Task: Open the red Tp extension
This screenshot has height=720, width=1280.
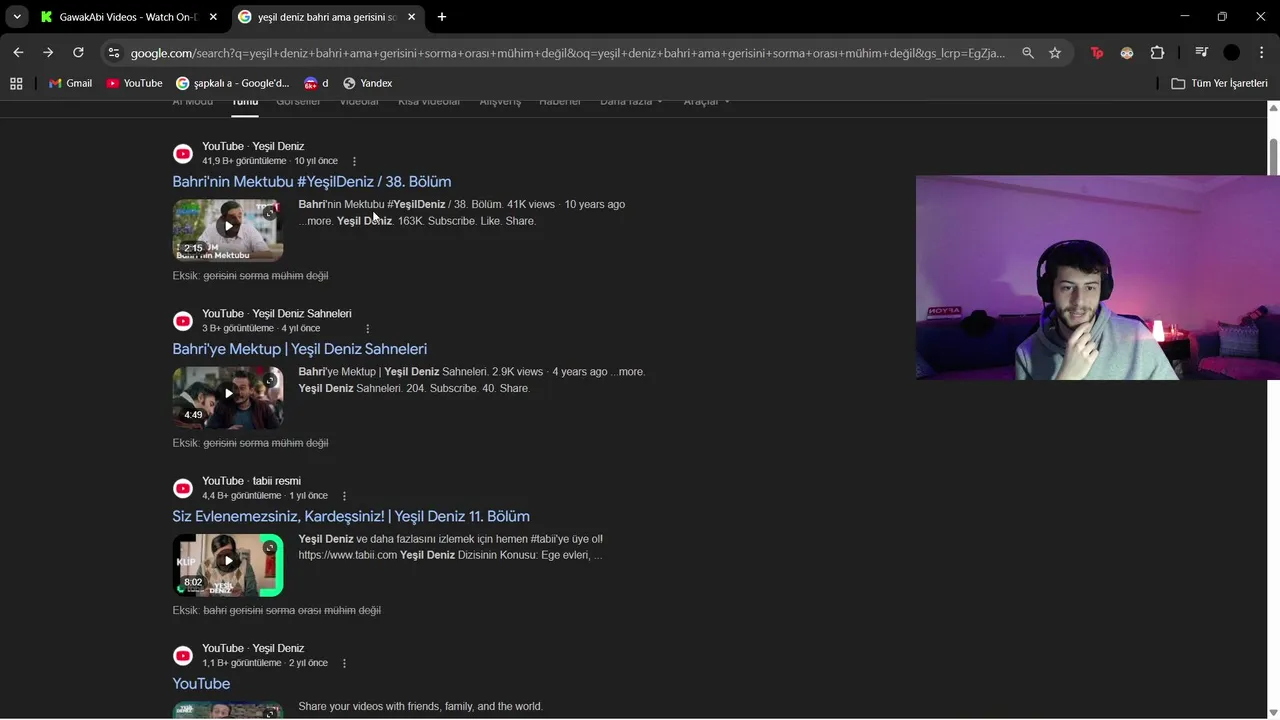Action: [x=1097, y=53]
